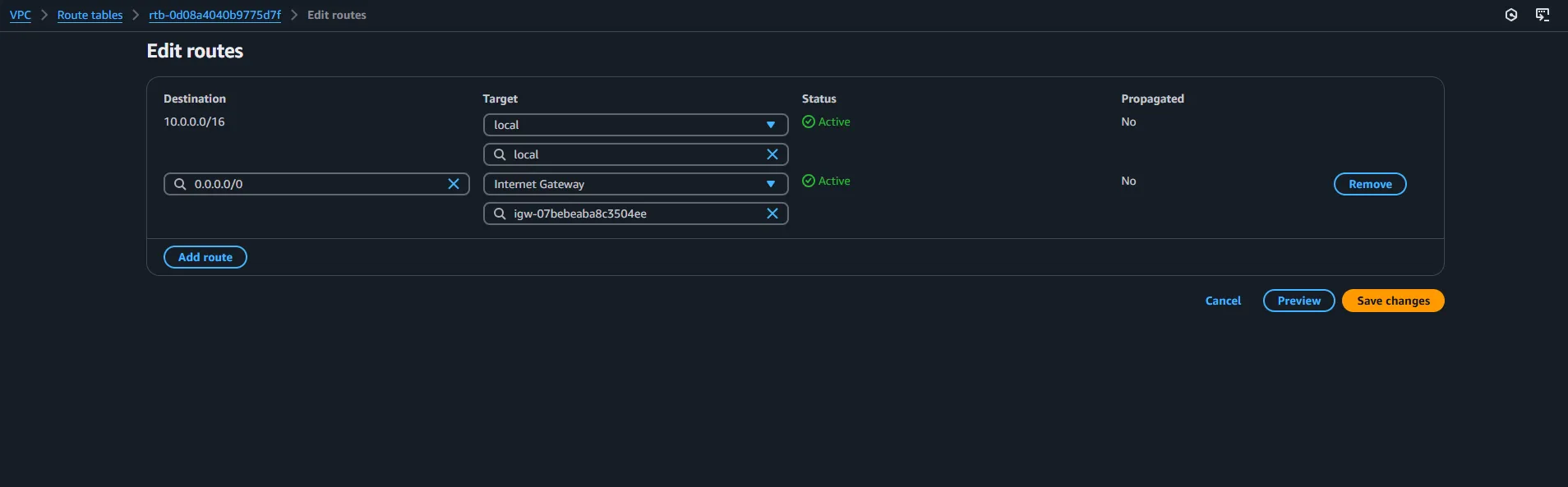This screenshot has width=1568, height=487.
Task: Open rtb-0d08a4040b9775d7f breadcrumb link
Action: pyautogui.click(x=214, y=15)
